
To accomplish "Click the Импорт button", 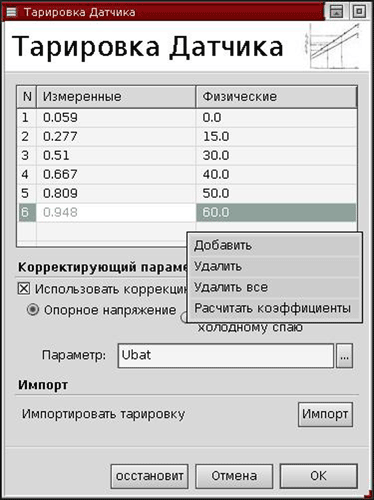I will point(325,414).
